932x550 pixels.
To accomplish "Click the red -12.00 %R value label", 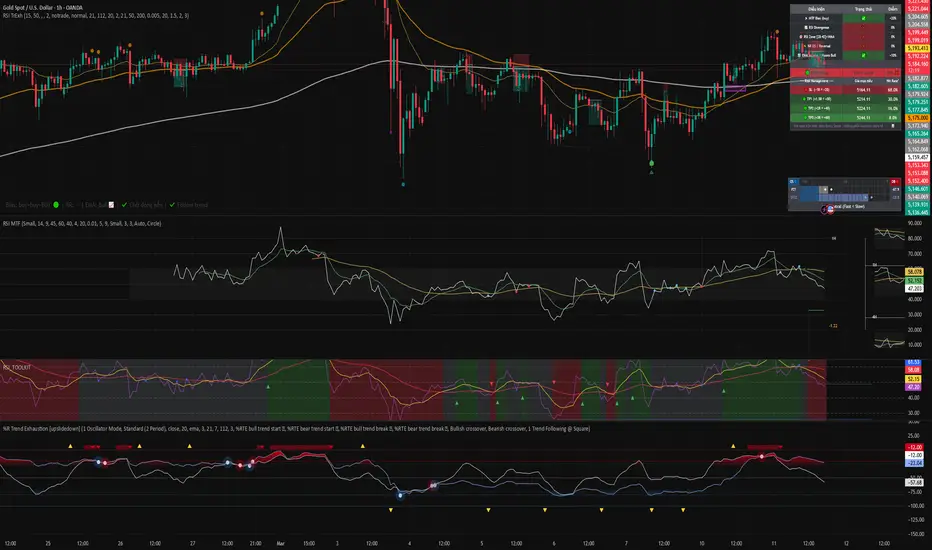I will 915,447.
